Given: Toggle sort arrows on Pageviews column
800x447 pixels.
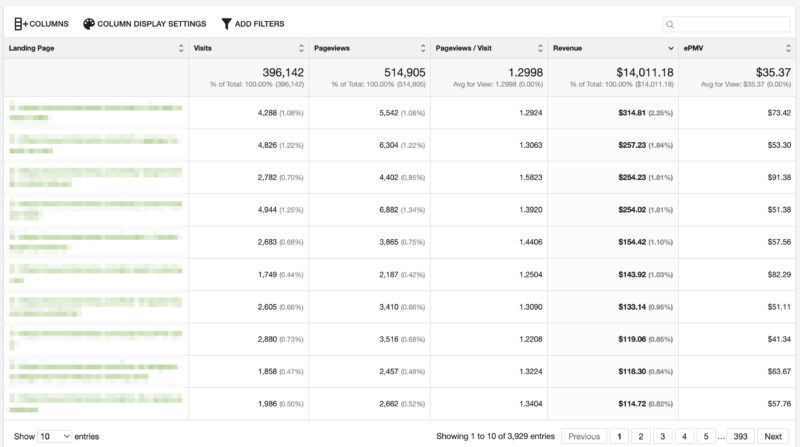Looking at the screenshot, I should click(421, 47).
